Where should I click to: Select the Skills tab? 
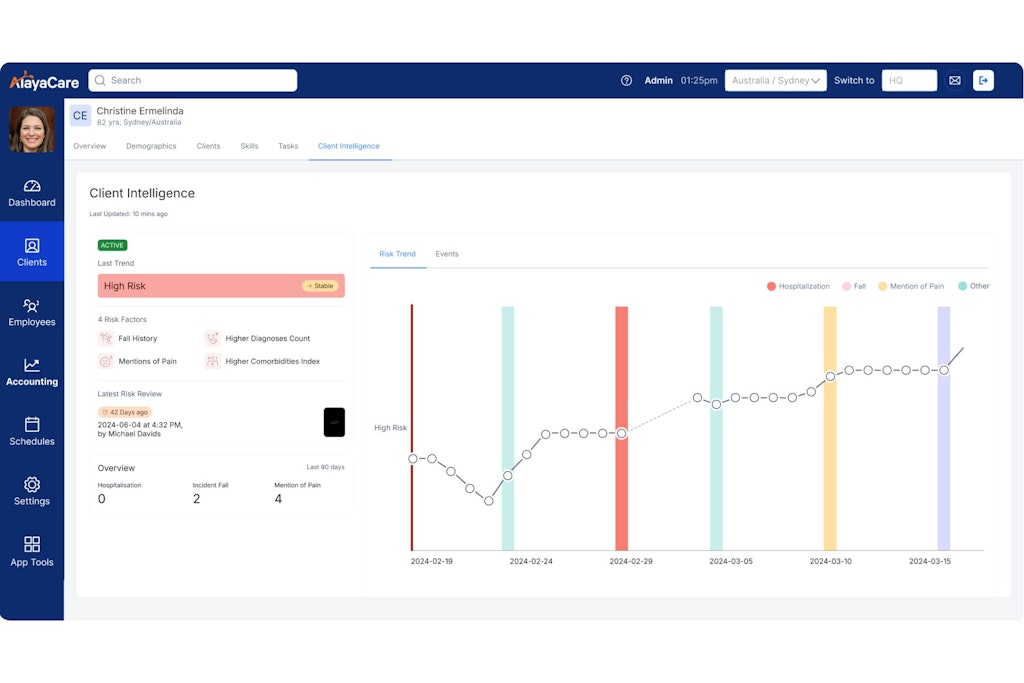249,146
